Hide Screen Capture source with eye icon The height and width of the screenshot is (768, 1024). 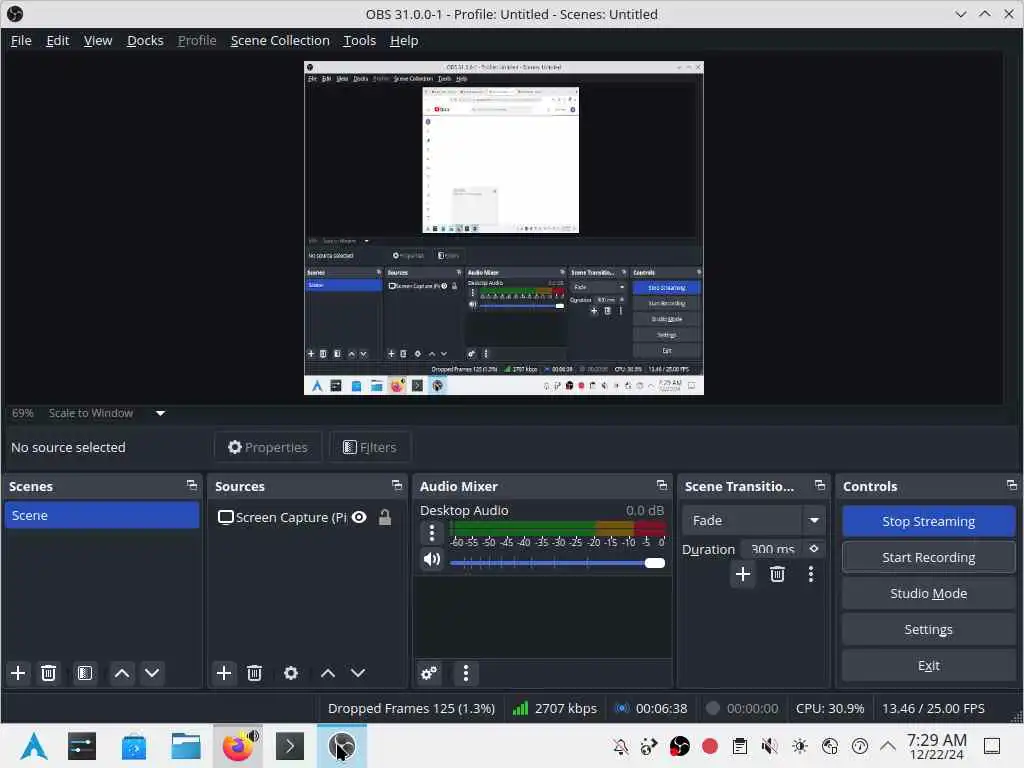(x=359, y=517)
